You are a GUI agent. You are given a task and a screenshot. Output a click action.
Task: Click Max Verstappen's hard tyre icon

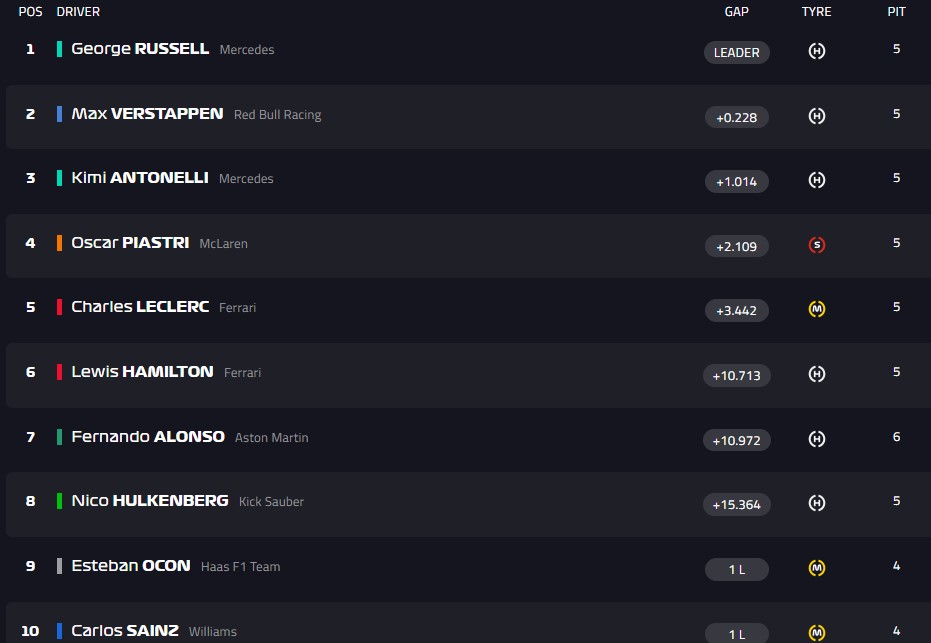[816, 116]
